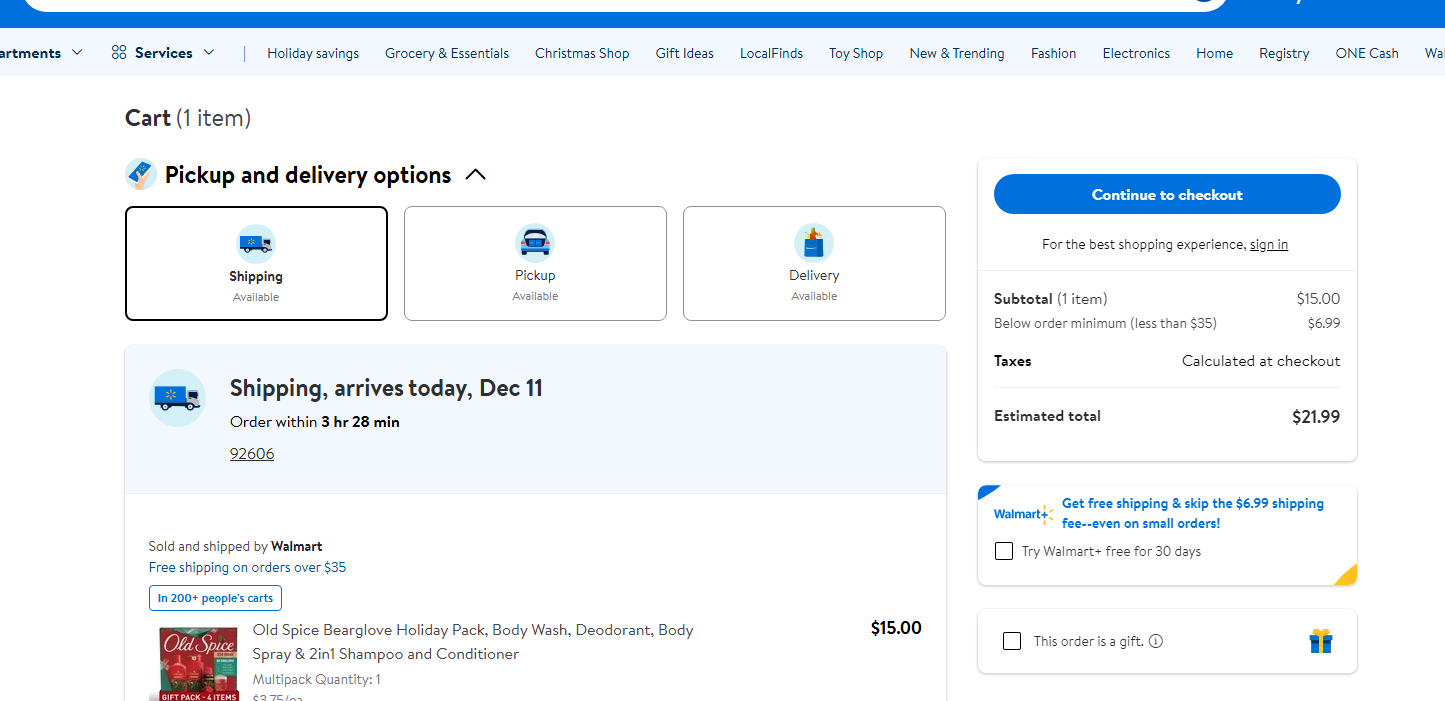The width and height of the screenshot is (1445, 701).
Task: Click the $15.00 item price
Action: pyautogui.click(x=896, y=628)
